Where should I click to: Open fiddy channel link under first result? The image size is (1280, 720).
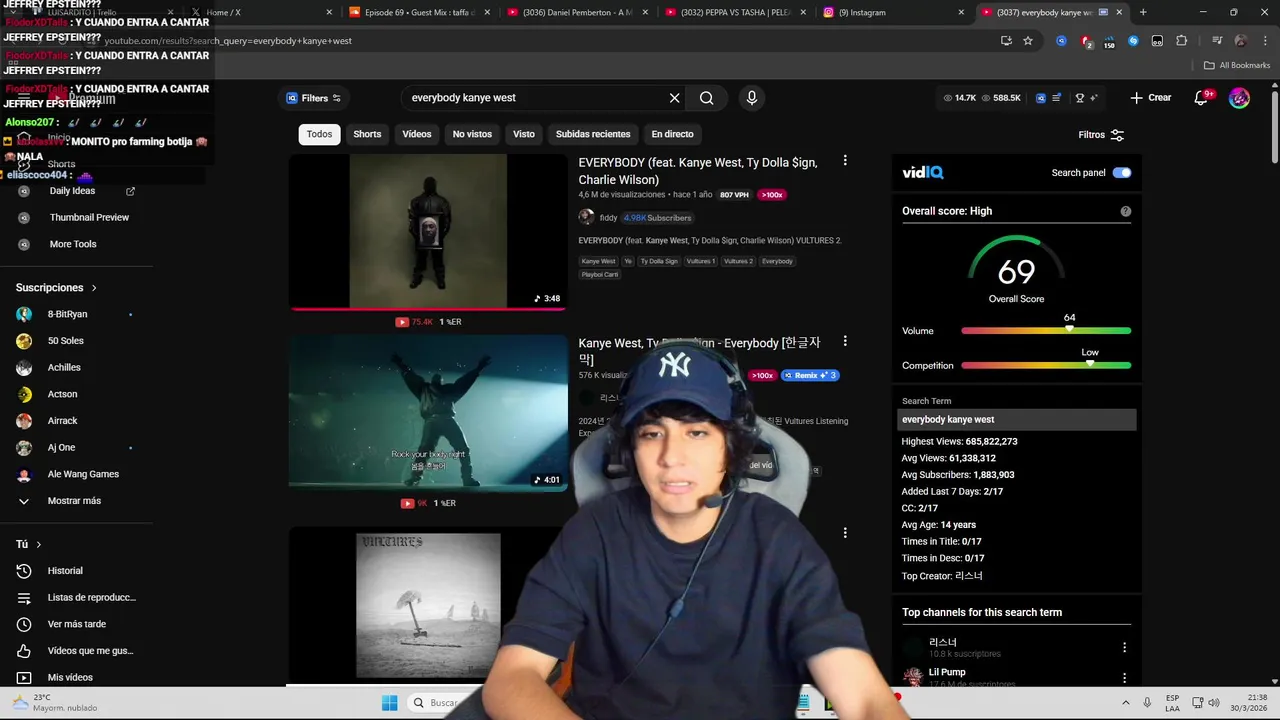(x=608, y=218)
